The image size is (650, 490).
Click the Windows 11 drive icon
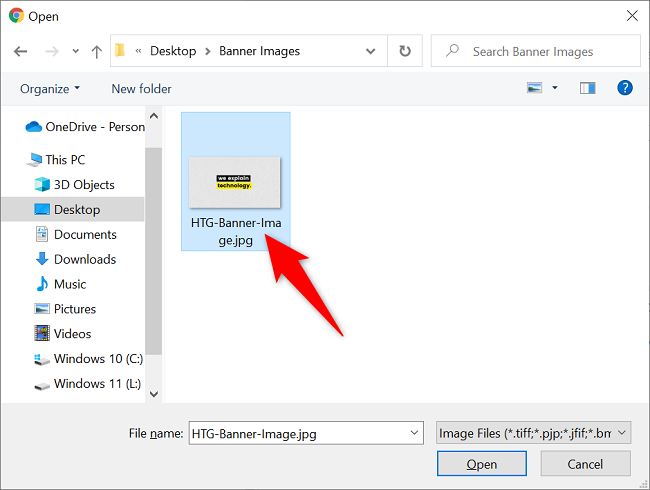point(42,387)
